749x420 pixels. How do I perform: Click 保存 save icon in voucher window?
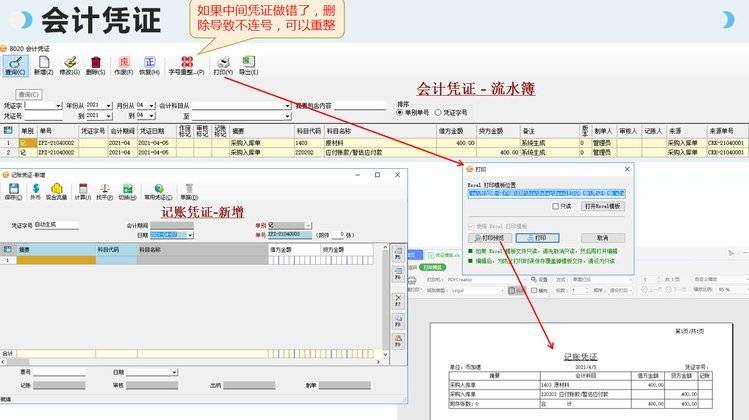[15, 188]
